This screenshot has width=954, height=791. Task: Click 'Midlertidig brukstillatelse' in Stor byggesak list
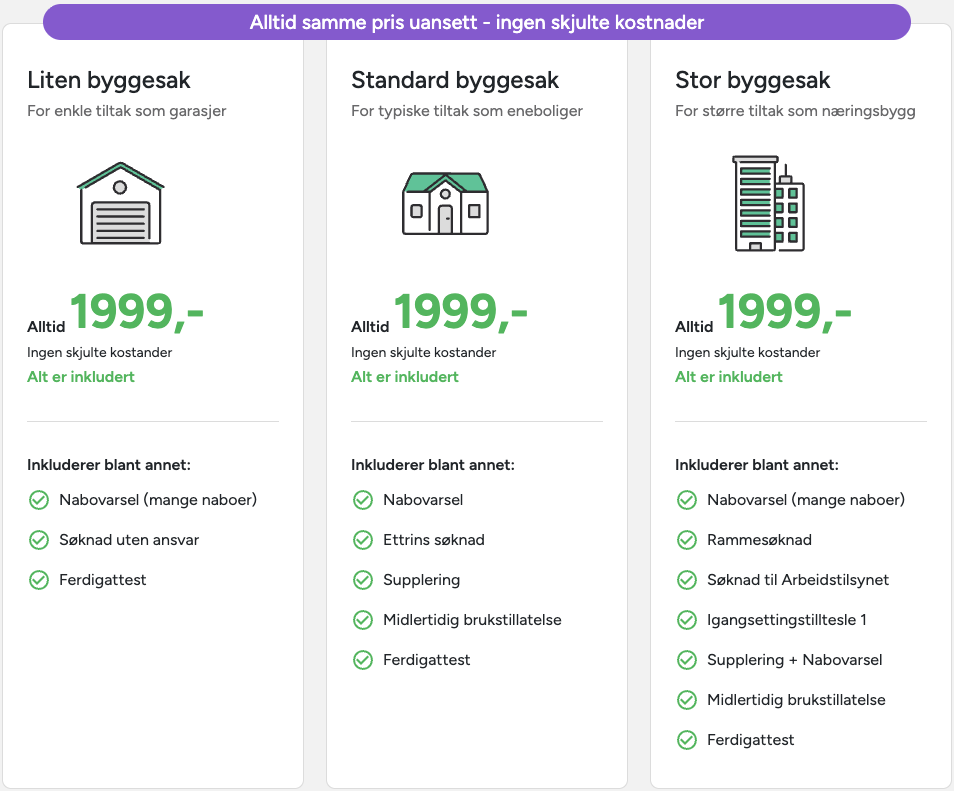click(796, 700)
